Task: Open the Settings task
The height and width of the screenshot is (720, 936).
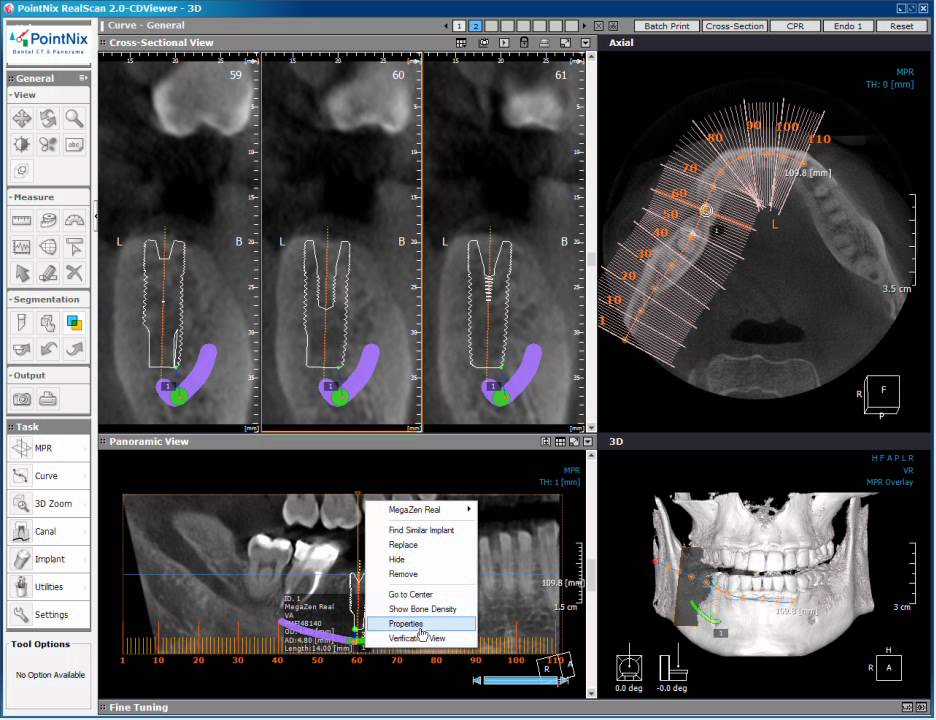Action: [48, 615]
